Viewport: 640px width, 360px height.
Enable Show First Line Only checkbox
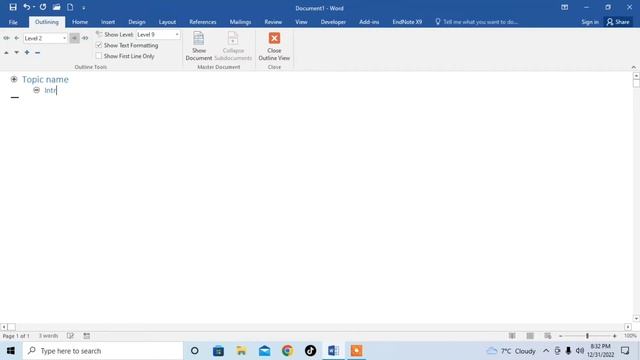pos(99,56)
